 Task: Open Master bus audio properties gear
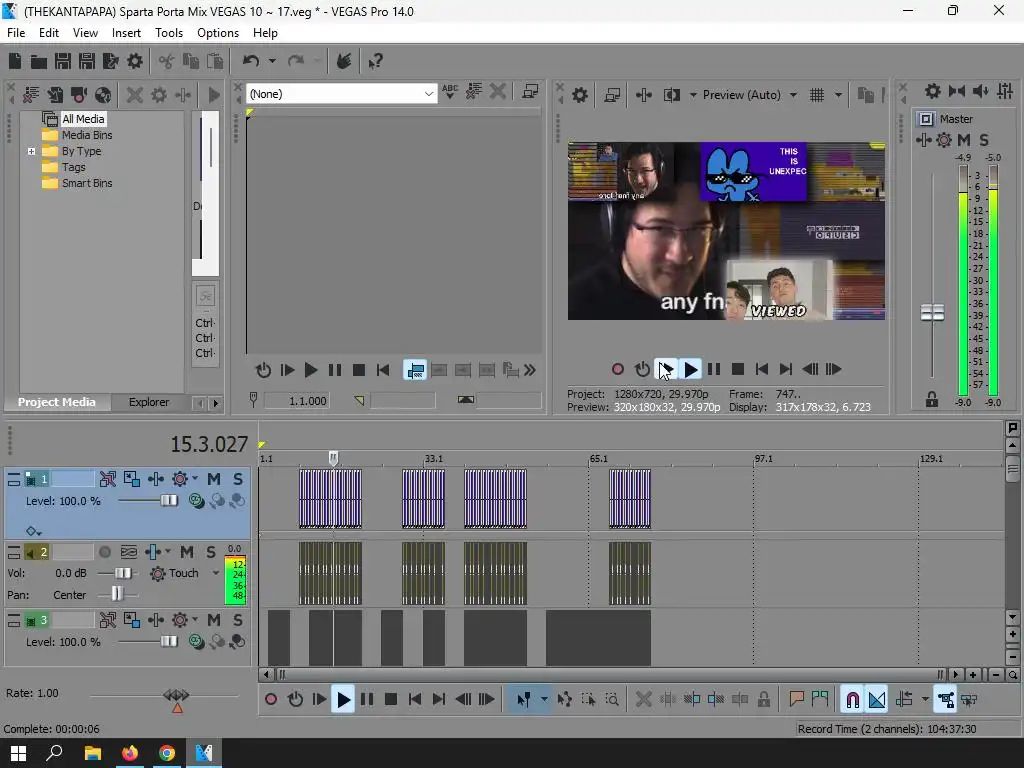pos(933,91)
